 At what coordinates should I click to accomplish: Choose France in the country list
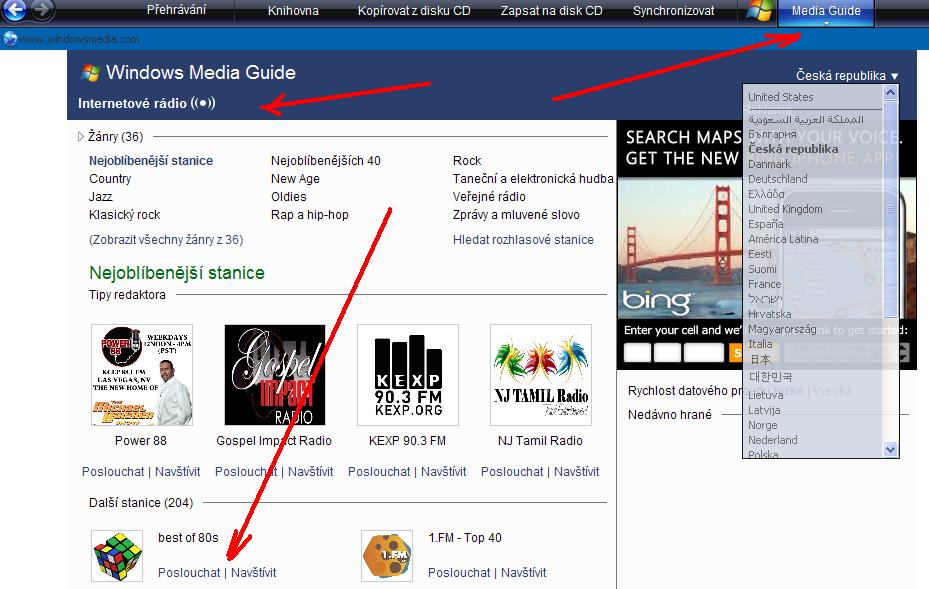[x=764, y=284]
